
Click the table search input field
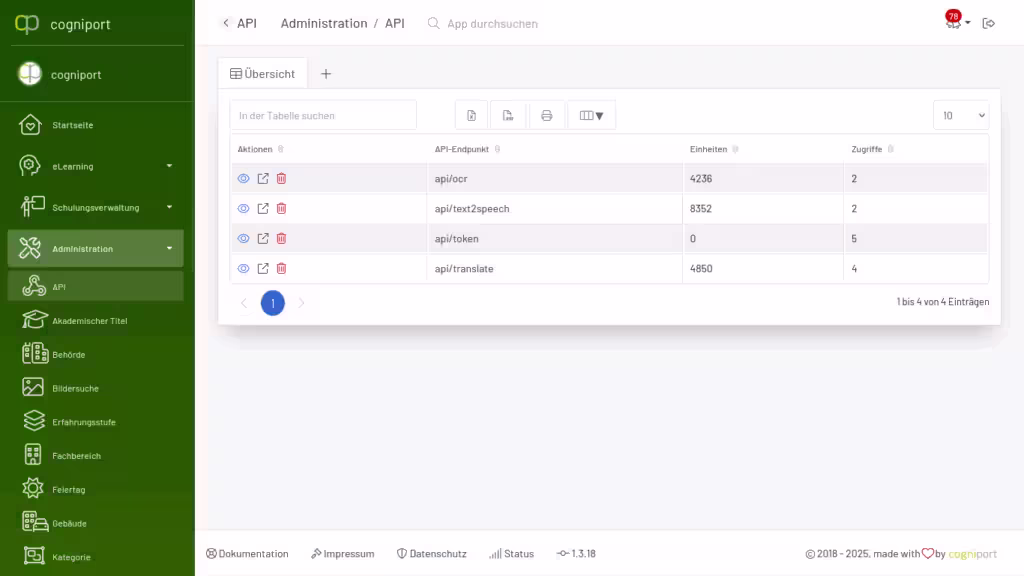(323, 116)
